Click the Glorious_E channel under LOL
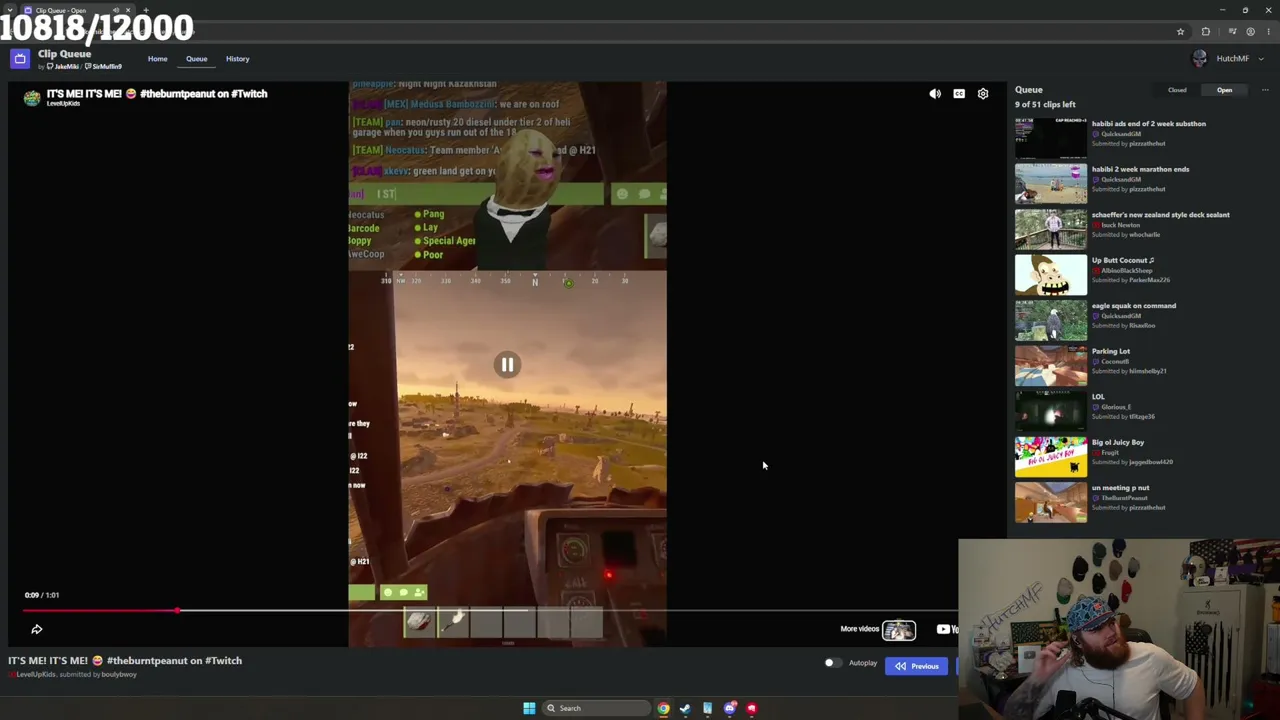 click(1116, 407)
